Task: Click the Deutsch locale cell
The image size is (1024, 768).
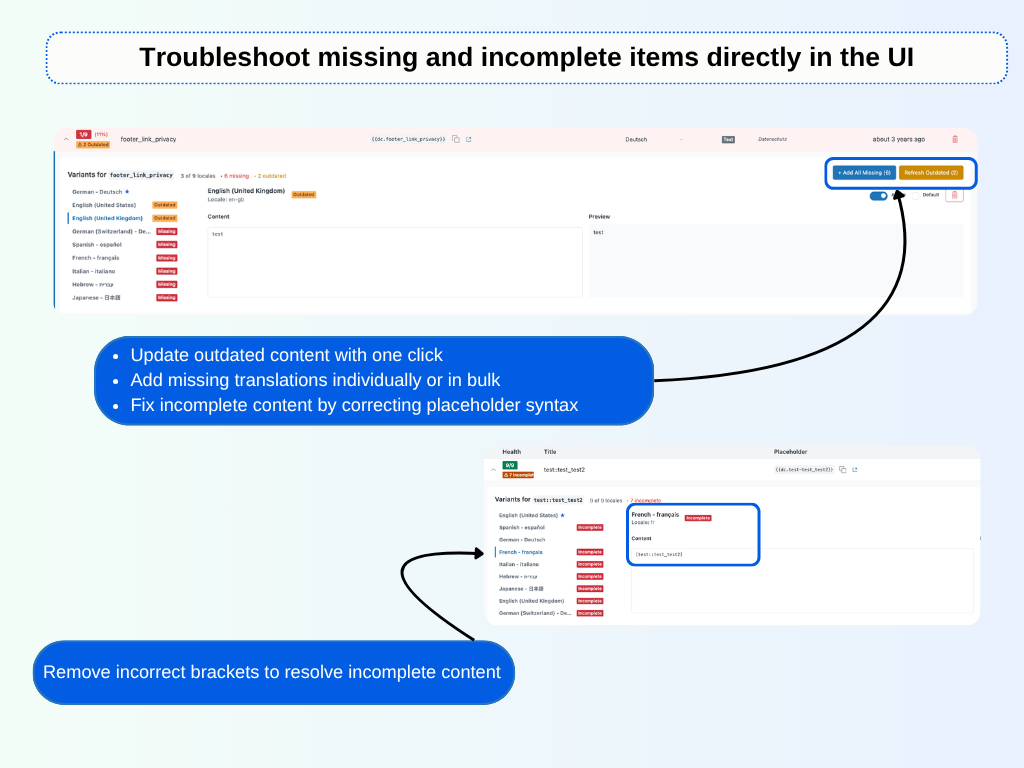Action: [635, 139]
